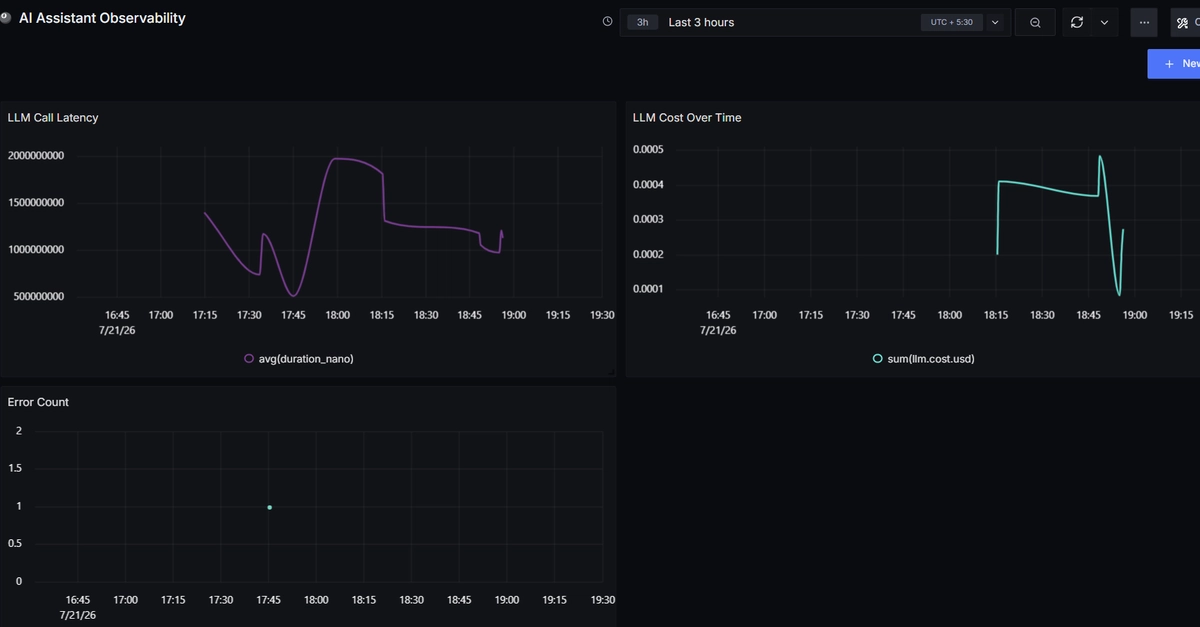Click the 18:00 x-axis tick in latency chart
The height and width of the screenshot is (627, 1200).
coord(337,315)
